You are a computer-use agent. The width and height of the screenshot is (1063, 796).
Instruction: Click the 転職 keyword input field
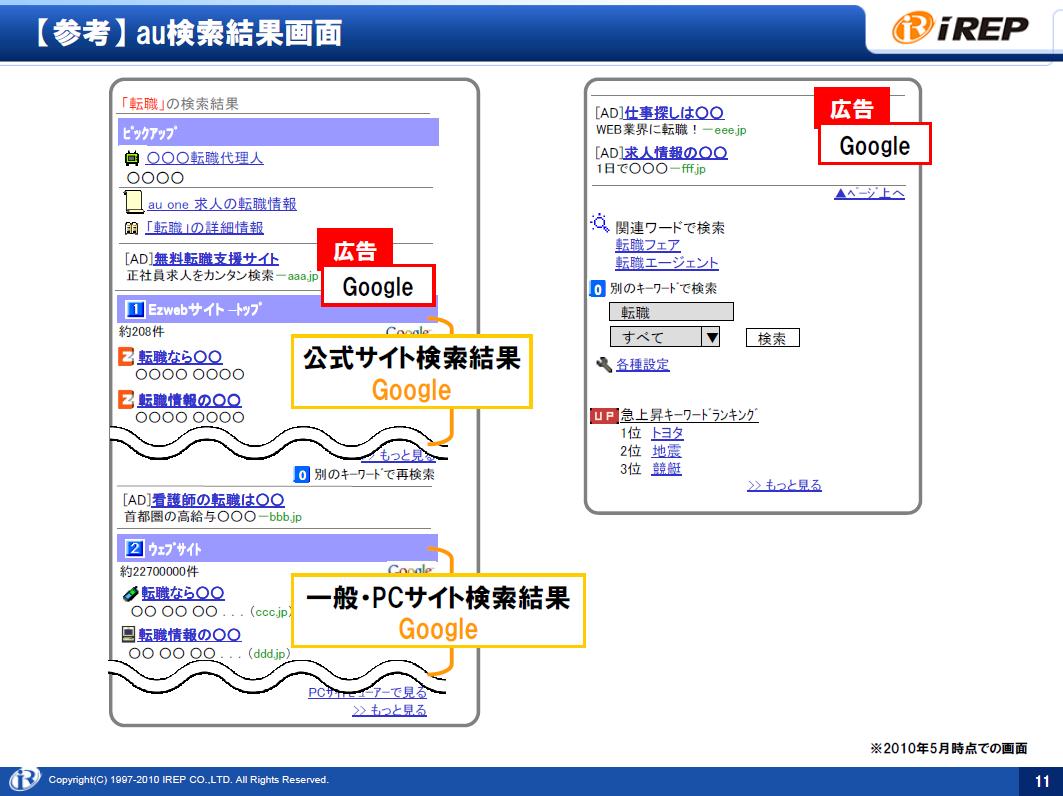[x=671, y=312]
